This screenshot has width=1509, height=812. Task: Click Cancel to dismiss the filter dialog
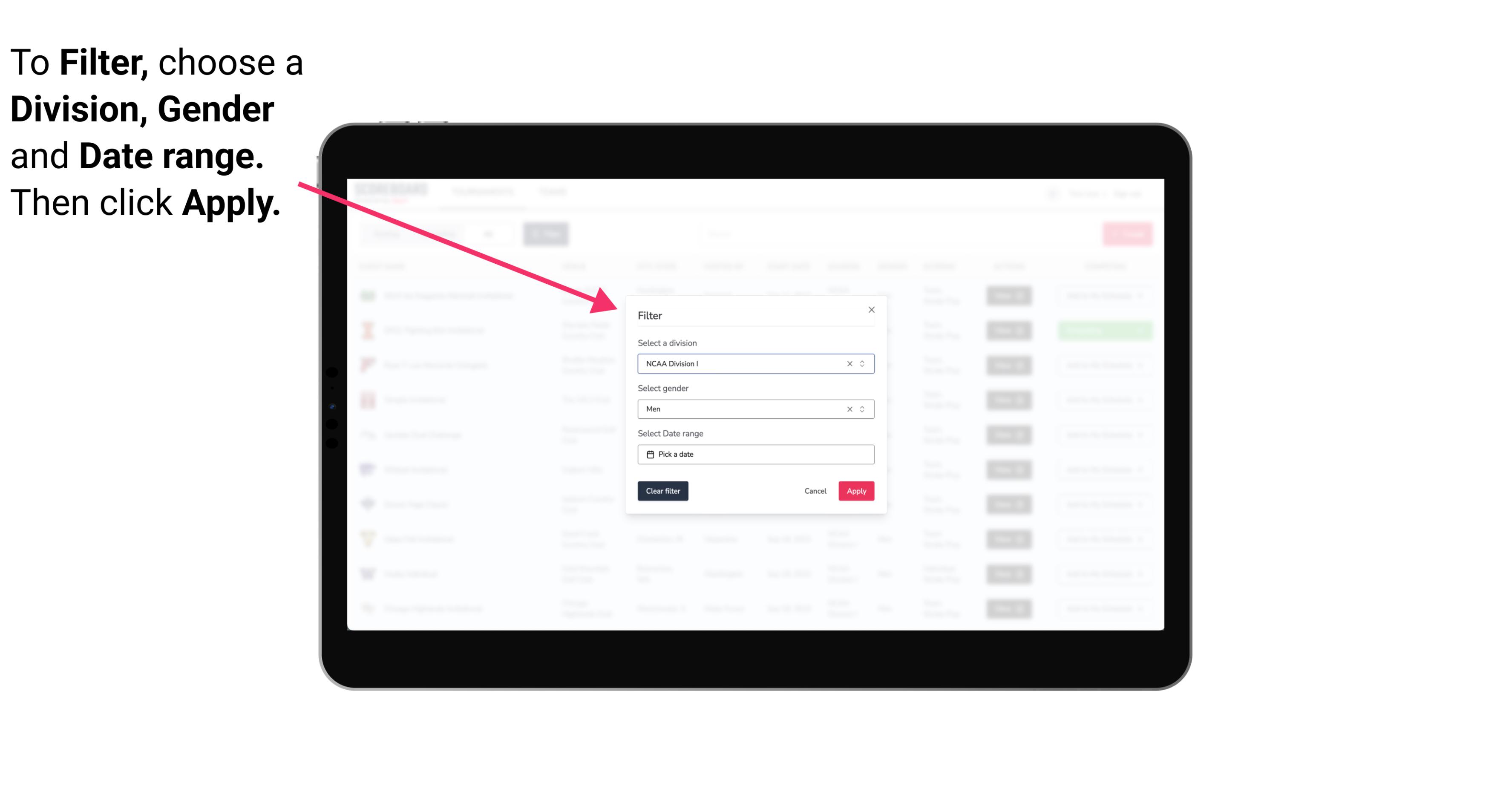[x=815, y=491]
